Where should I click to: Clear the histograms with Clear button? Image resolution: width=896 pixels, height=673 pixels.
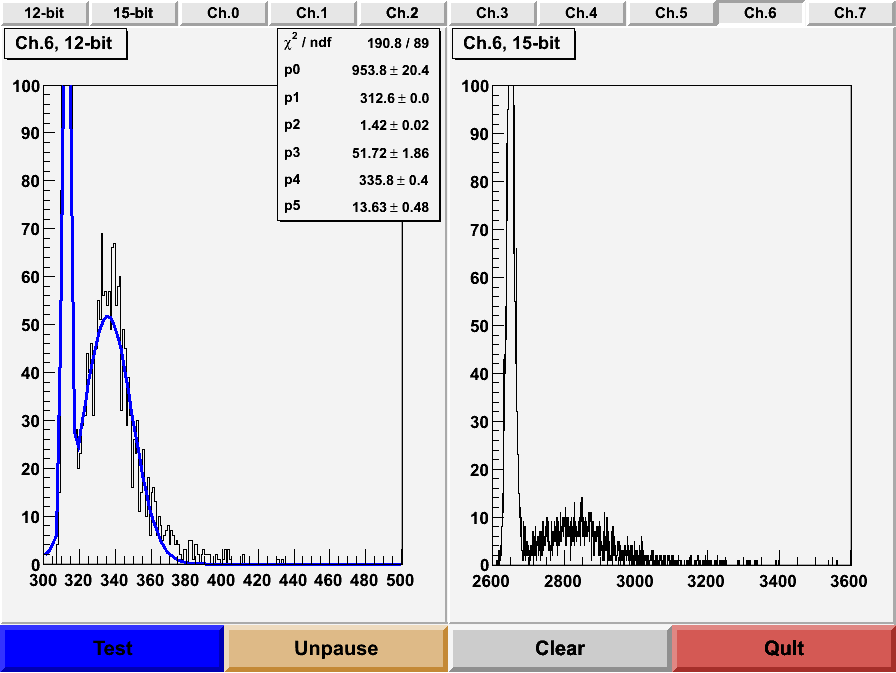coord(560,649)
